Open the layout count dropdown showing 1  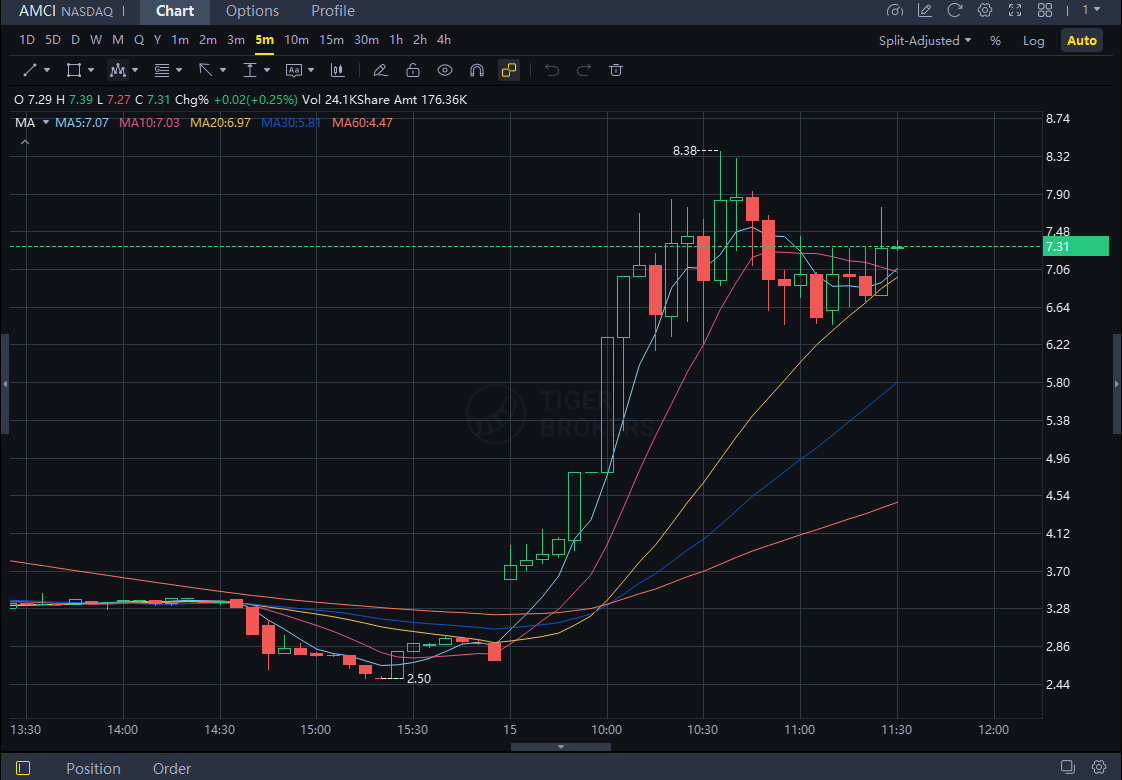(1091, 10)
